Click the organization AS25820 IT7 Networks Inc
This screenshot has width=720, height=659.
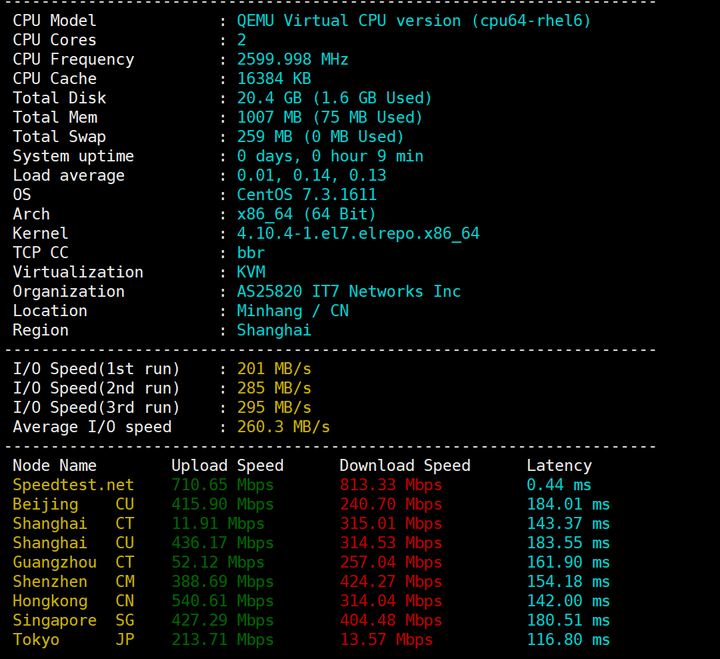tap(349, 291)
